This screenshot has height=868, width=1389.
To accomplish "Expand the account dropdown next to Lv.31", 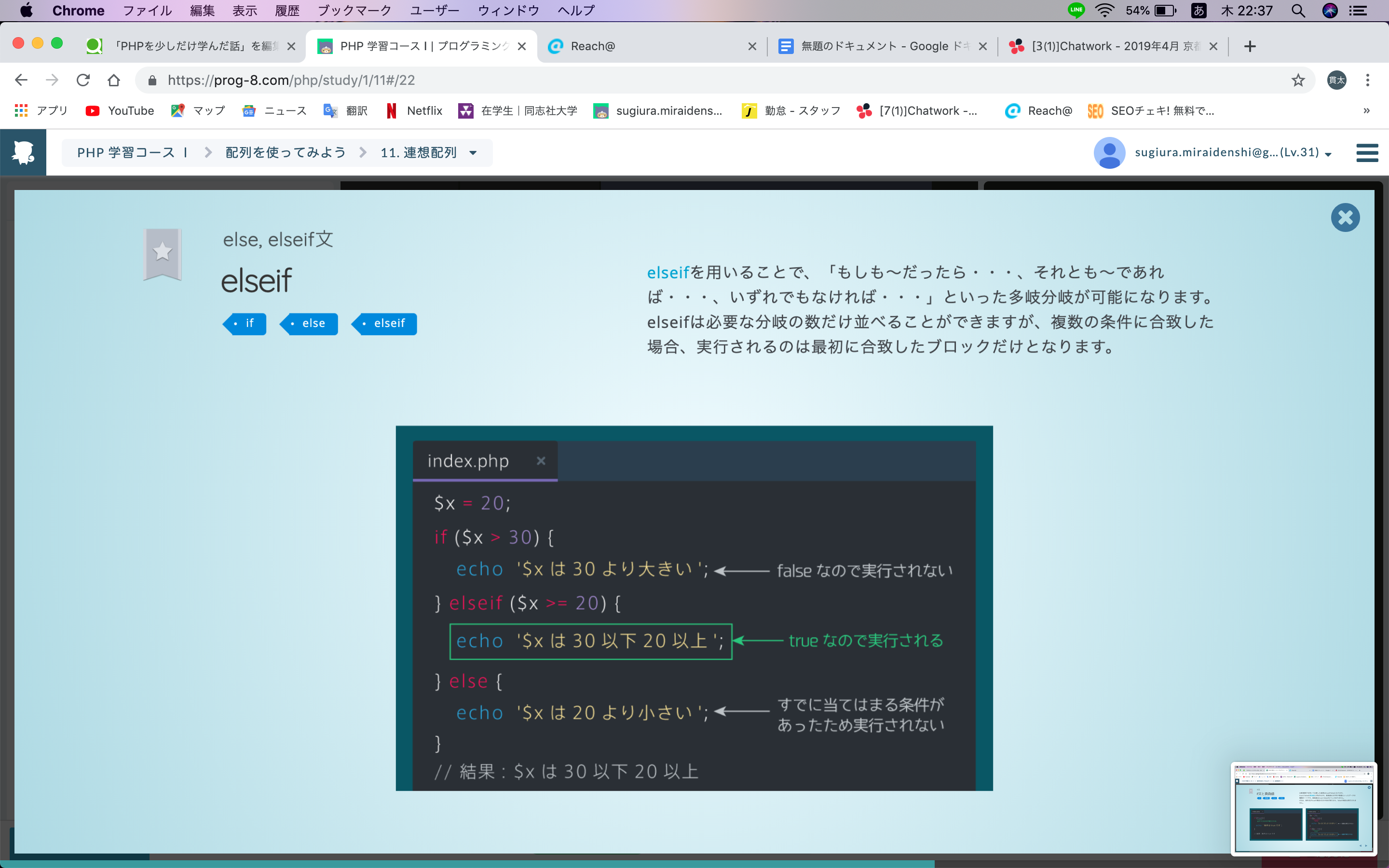I will click(1328, 154).
